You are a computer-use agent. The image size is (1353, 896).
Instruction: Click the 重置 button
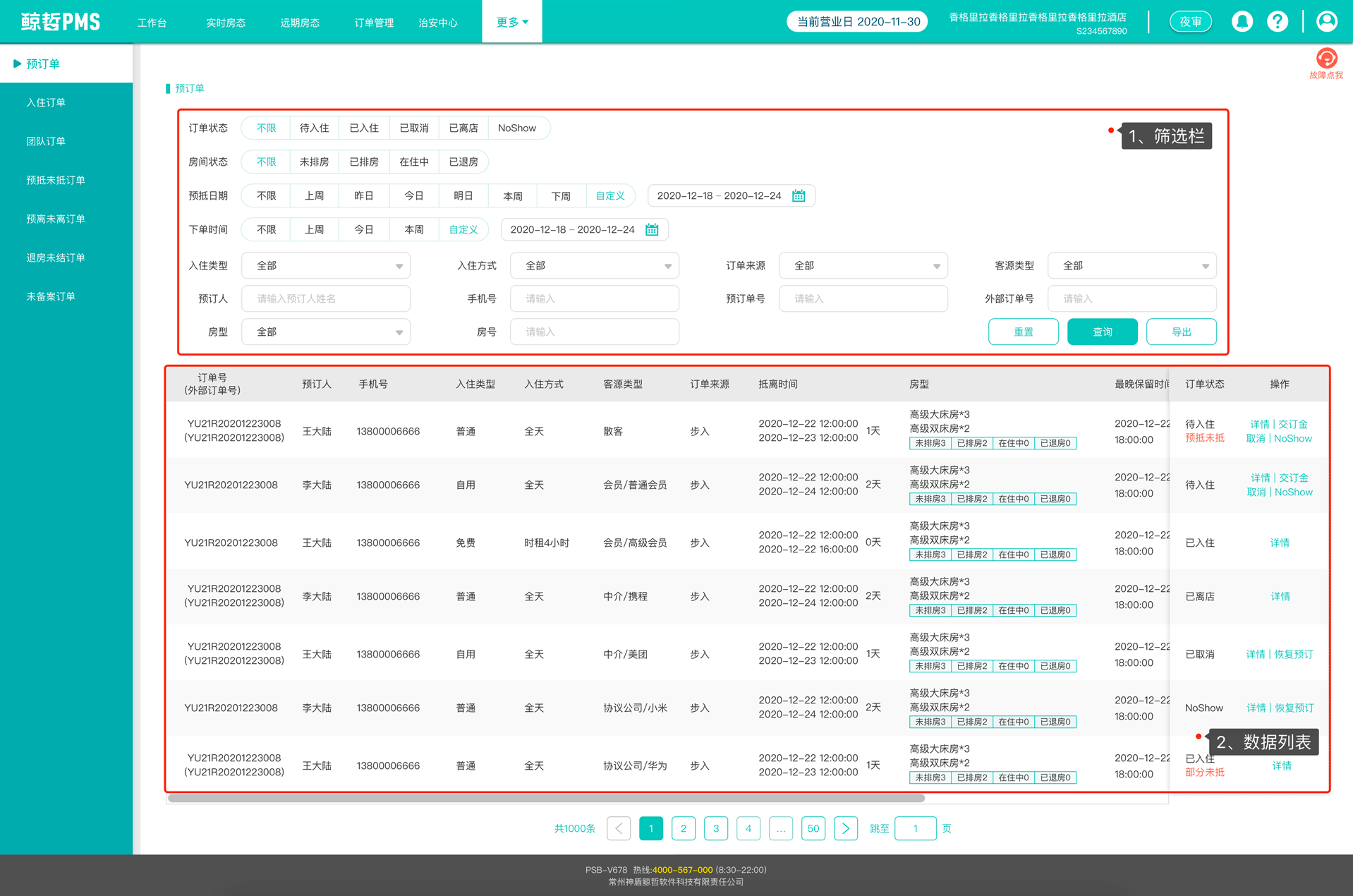pos(1023,332)
